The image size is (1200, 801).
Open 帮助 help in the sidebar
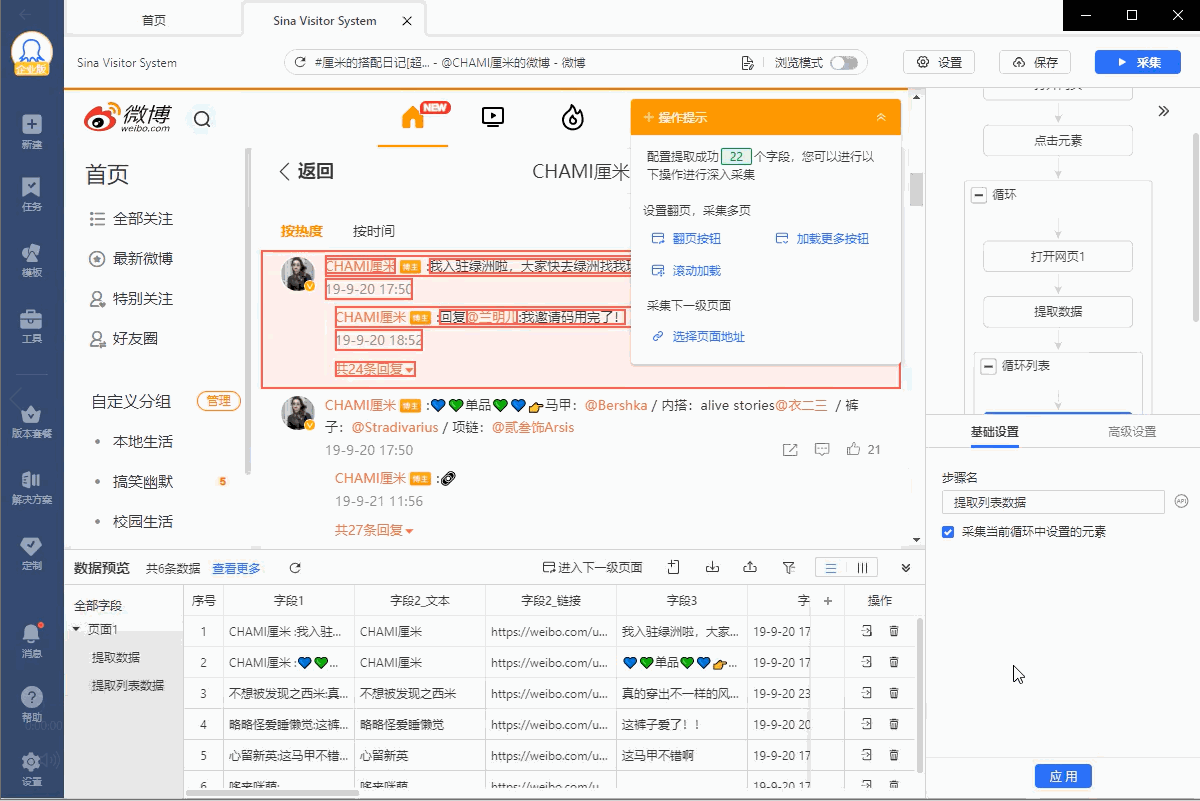(x=32, y=704)
